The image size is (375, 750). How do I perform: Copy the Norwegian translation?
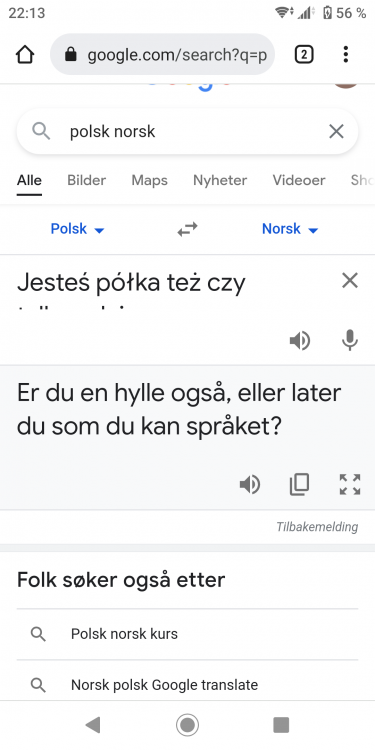(x=299, y=484)
